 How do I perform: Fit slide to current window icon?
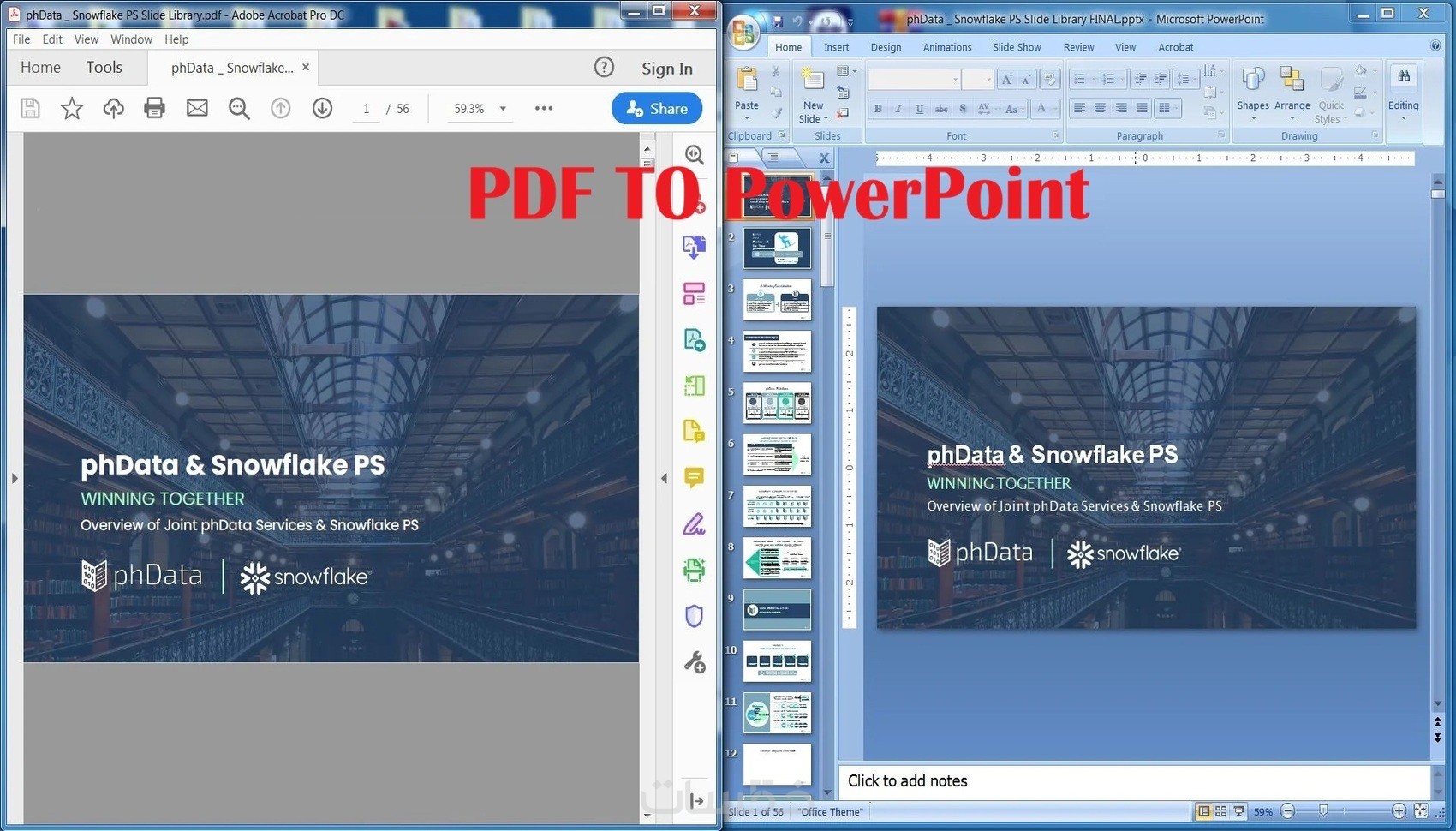pyautogui.click(x=1421, y=811)
